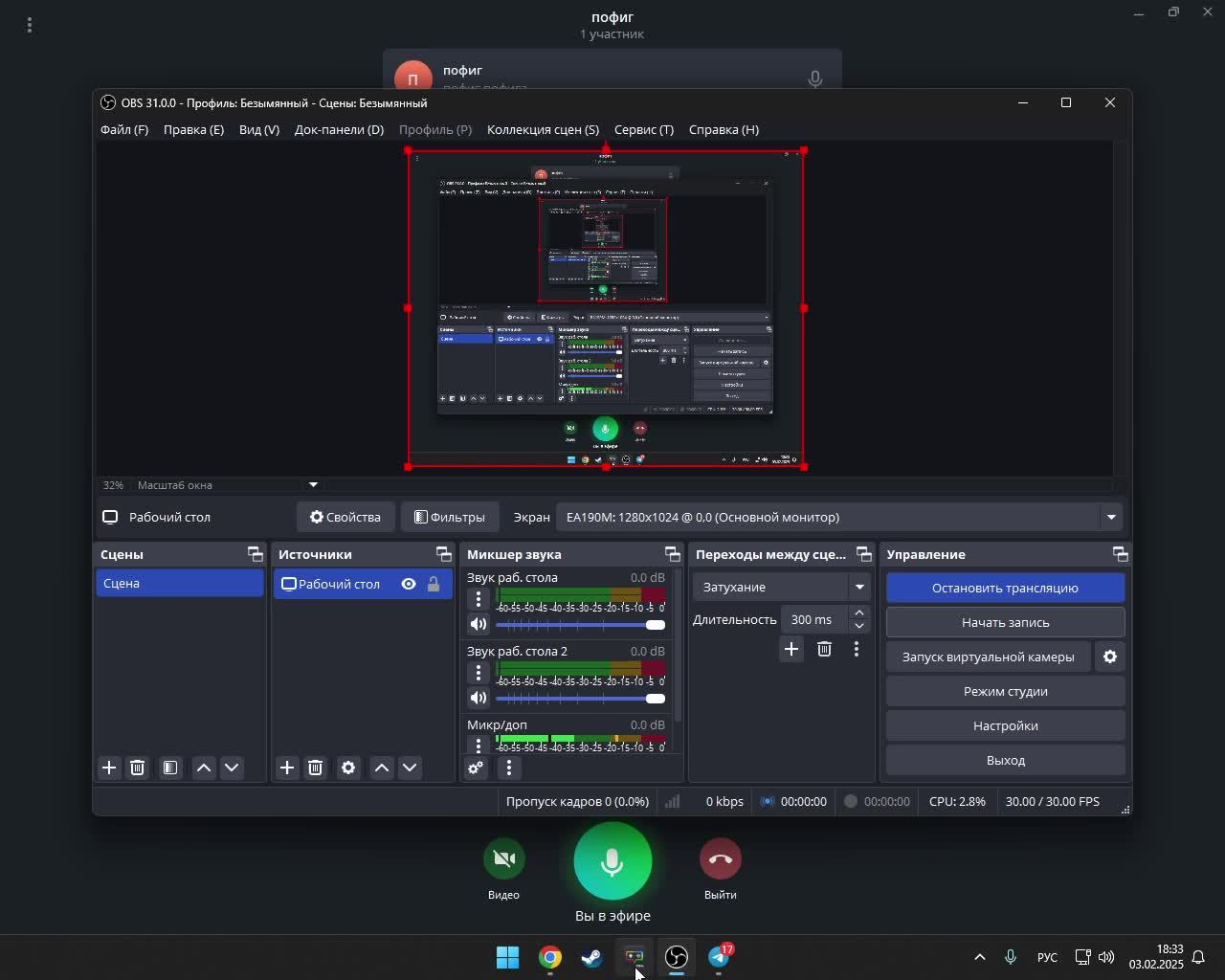Open advanced audio properties gear icon
This screenshot has width=1225, height=980.
coord(476,768)
